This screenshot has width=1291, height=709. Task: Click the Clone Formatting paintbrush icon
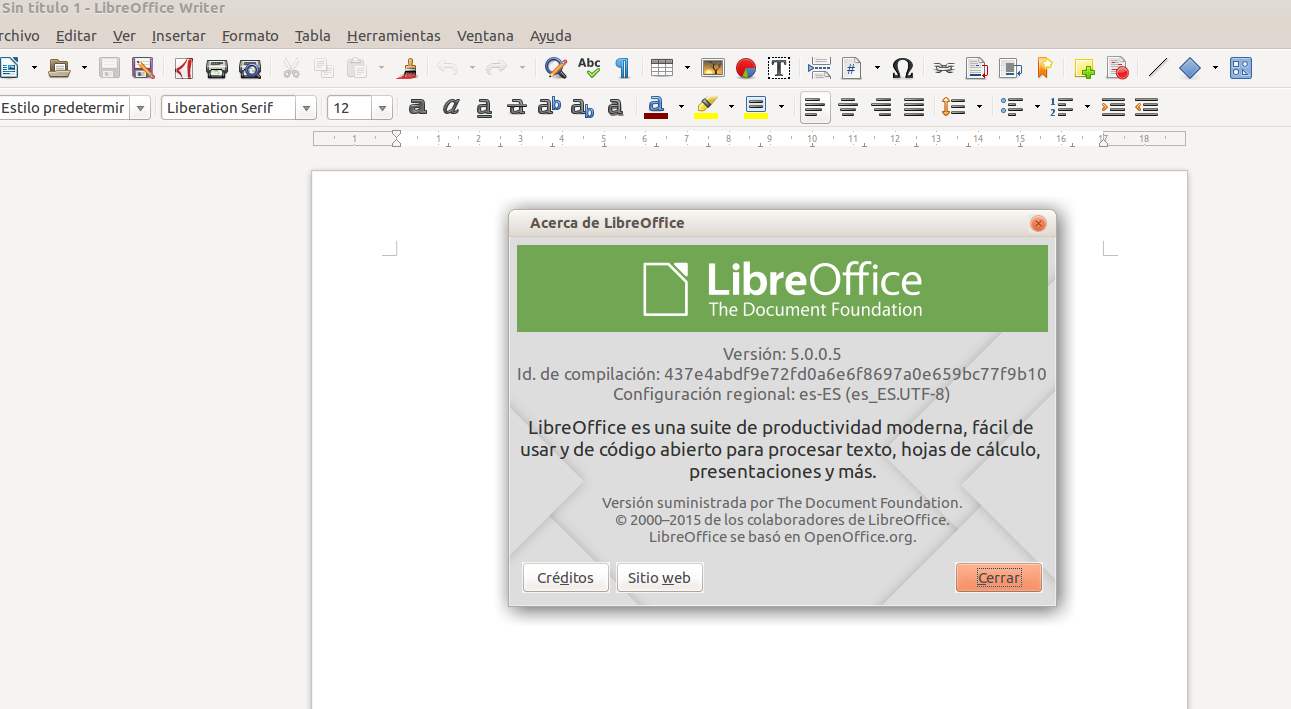click(x=407, y=68)
